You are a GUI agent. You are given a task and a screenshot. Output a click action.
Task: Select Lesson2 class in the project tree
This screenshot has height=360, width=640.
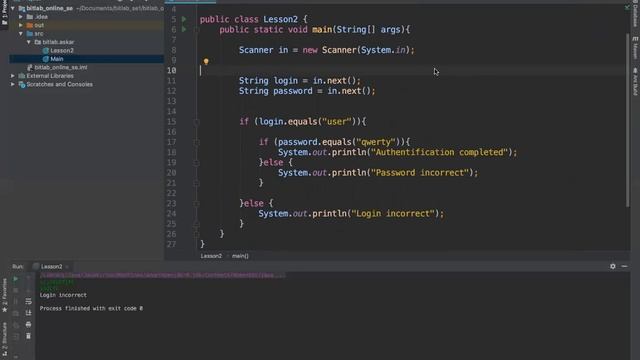coord(62,51)
